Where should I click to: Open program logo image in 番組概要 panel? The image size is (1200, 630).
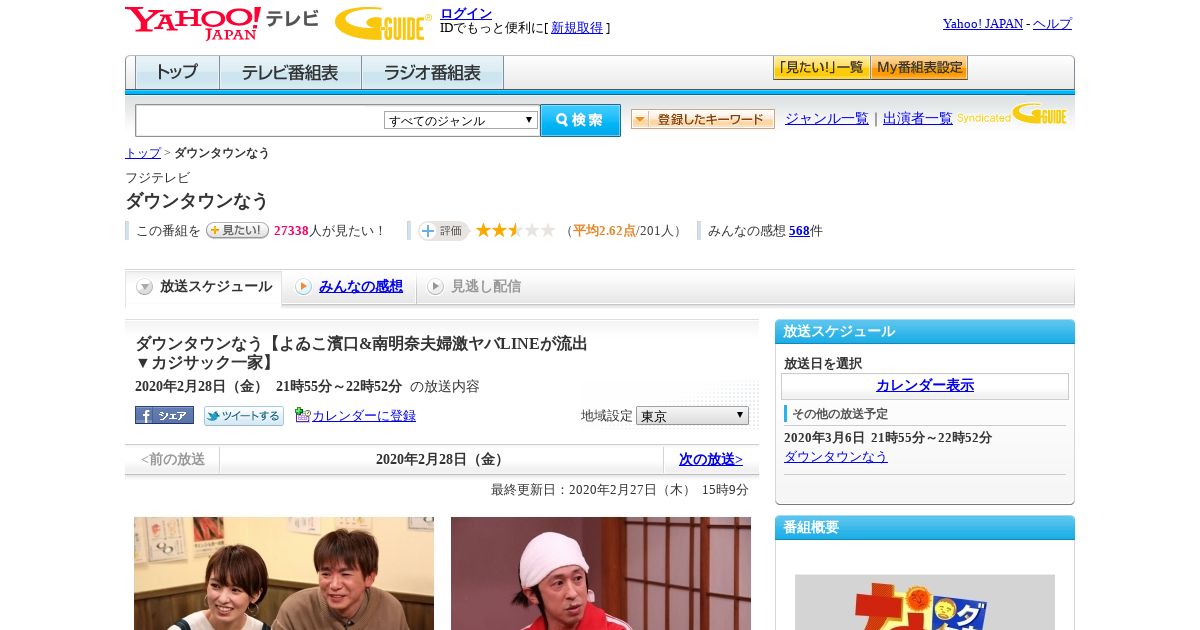coord(925,602)
